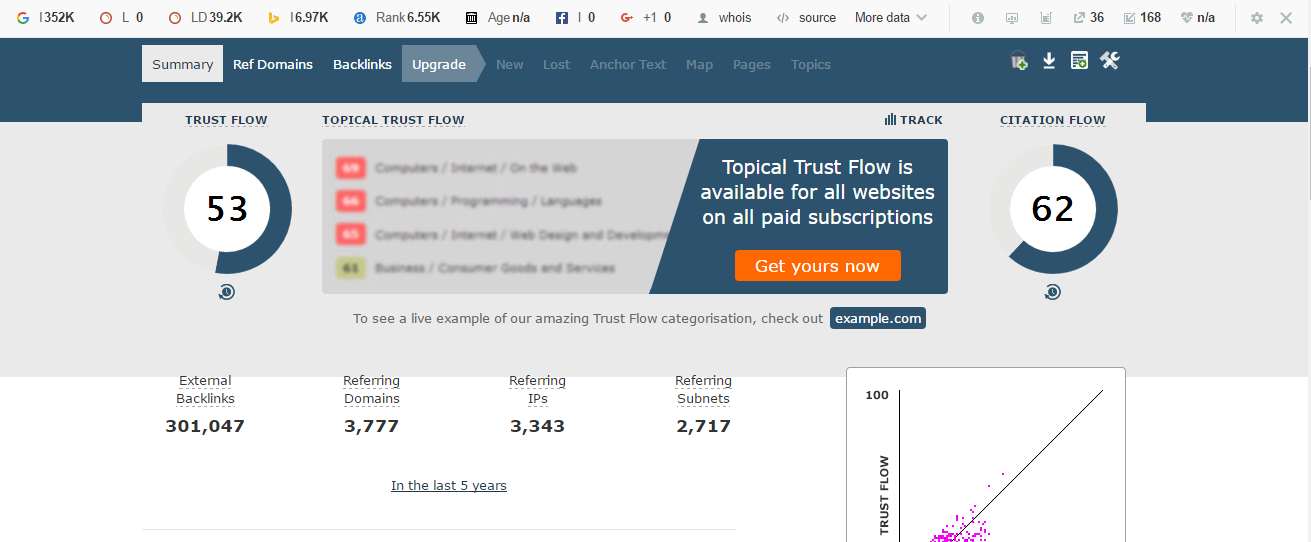Open the Backlinks tab
Screen dimensions: 1311x542
[362, 64]
